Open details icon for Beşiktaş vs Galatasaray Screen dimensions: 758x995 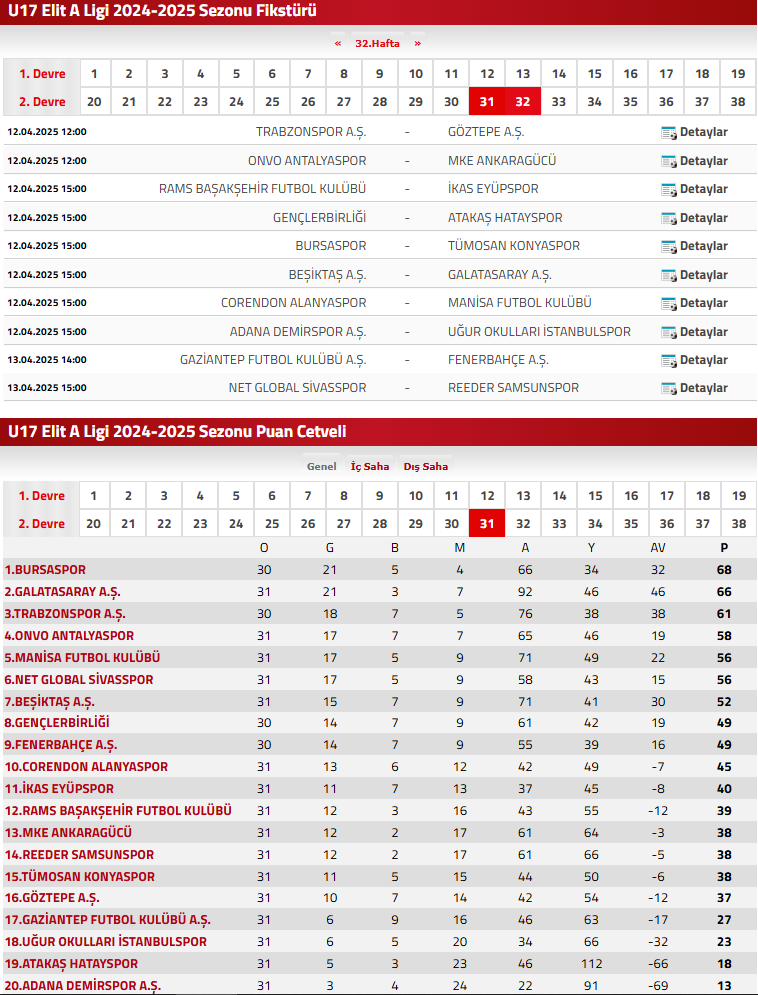coord(669,275)
